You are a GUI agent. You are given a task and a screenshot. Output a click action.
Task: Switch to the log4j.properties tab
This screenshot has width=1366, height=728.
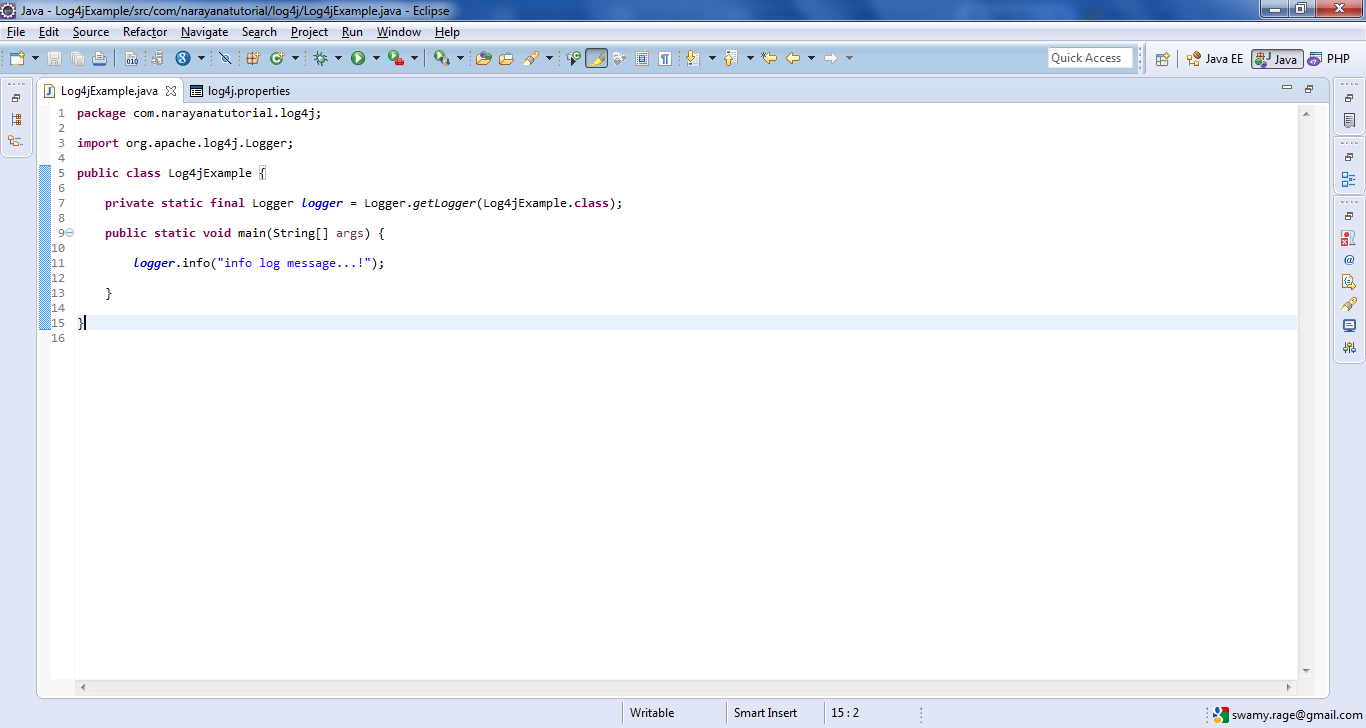click(x=240, y=91)
